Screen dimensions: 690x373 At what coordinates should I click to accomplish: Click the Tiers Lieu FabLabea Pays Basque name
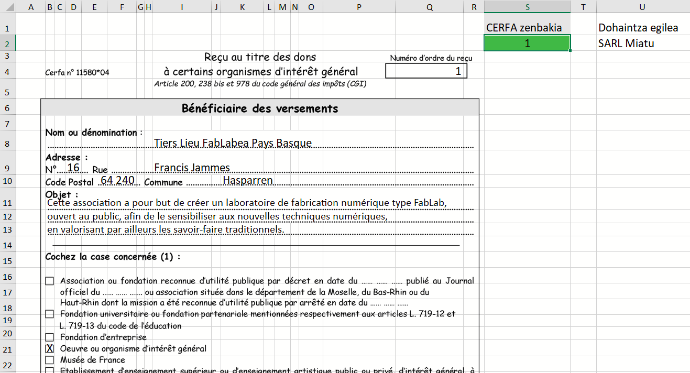tap(233, 143)
